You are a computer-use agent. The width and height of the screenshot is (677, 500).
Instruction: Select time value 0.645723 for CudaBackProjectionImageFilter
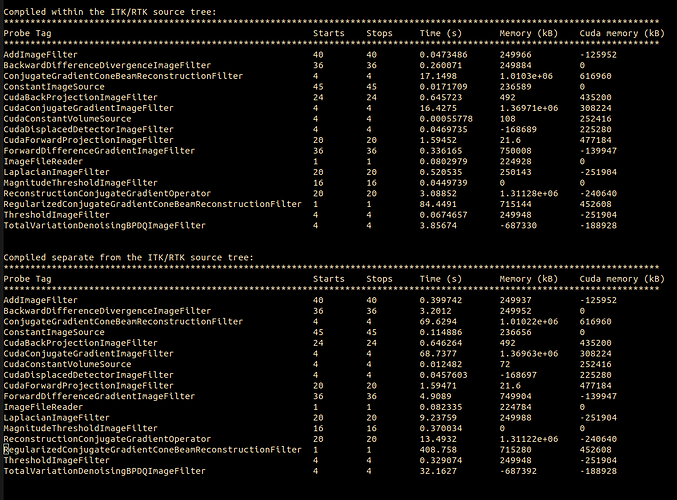[441, 98]
